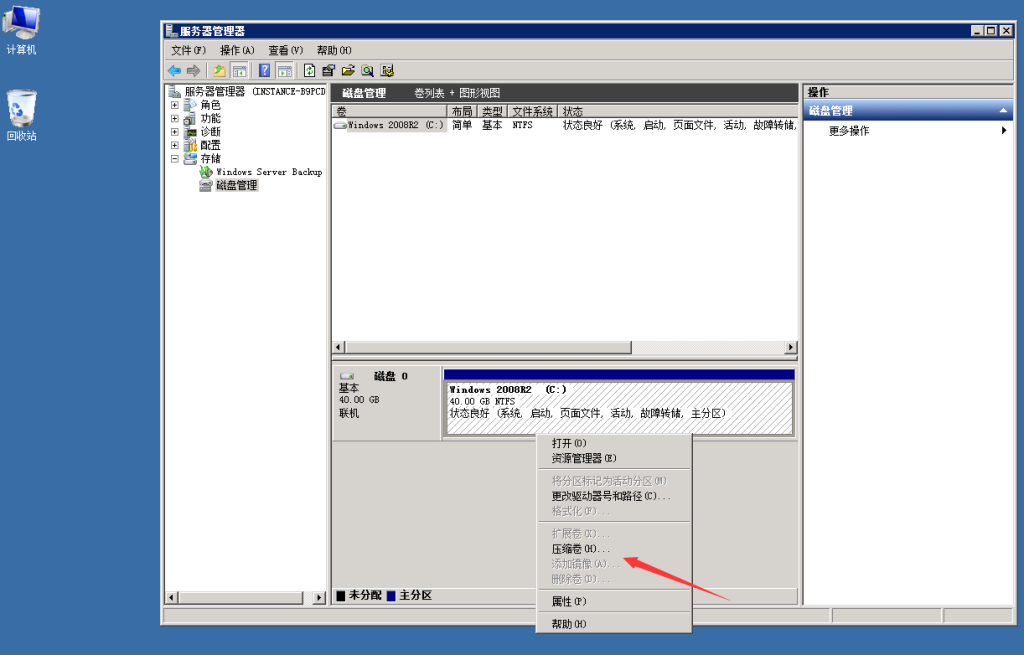Click the NTFS cell in volume list

[x=522, y=125]
